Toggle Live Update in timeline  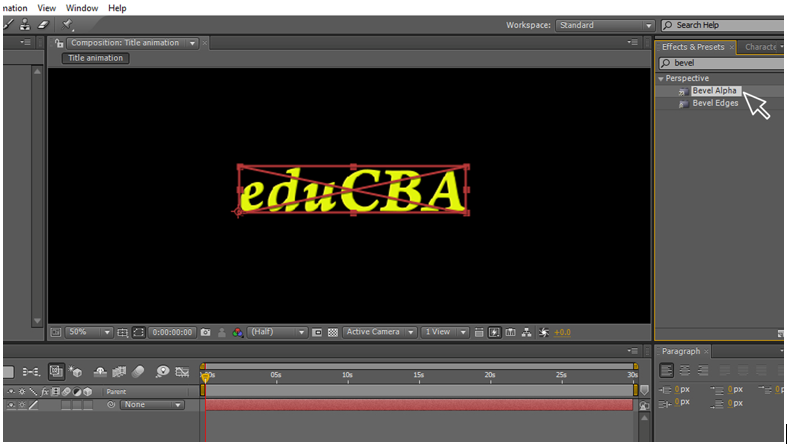coord(56,372)
